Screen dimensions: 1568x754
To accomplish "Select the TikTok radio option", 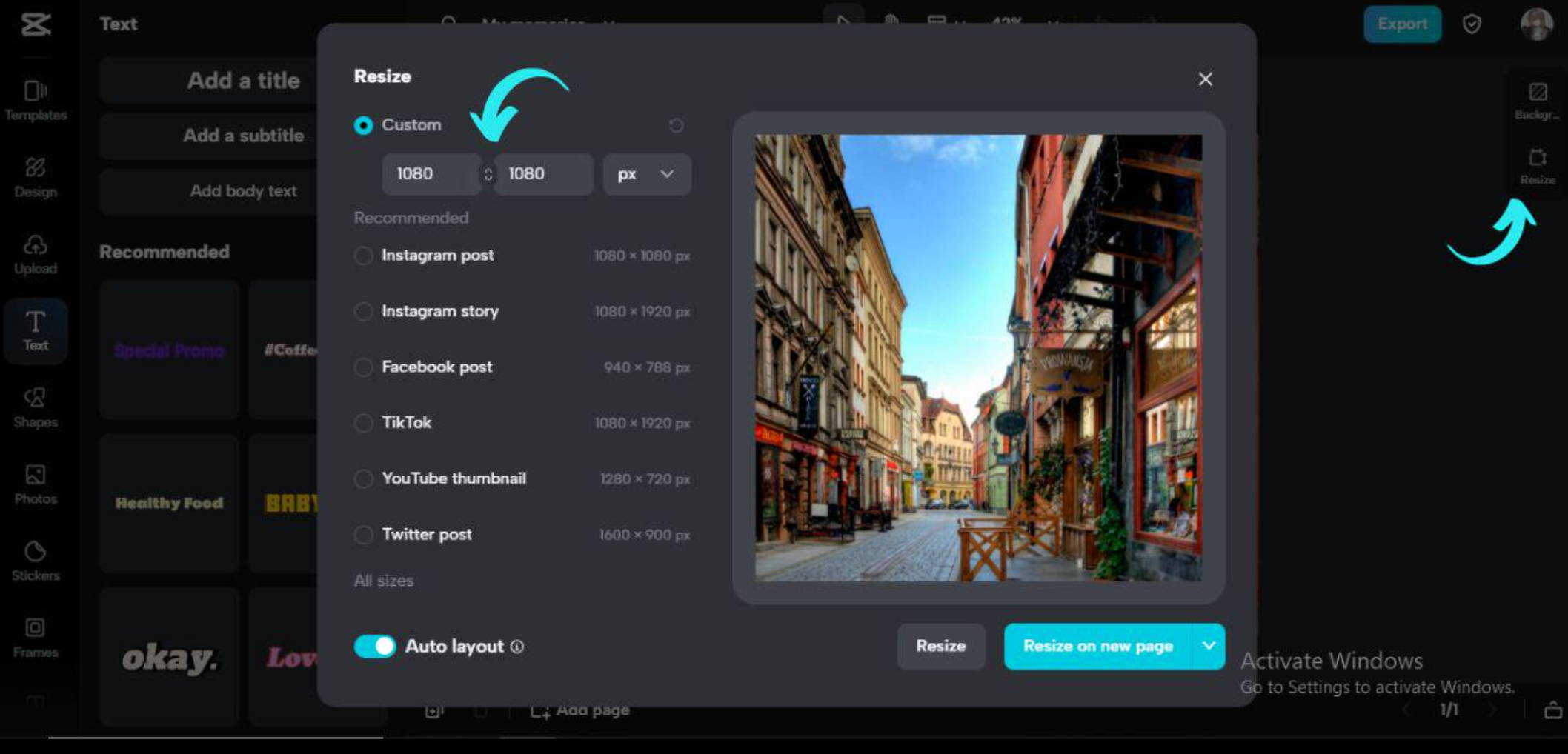I will pyautogui.click(x=363, y=423).
